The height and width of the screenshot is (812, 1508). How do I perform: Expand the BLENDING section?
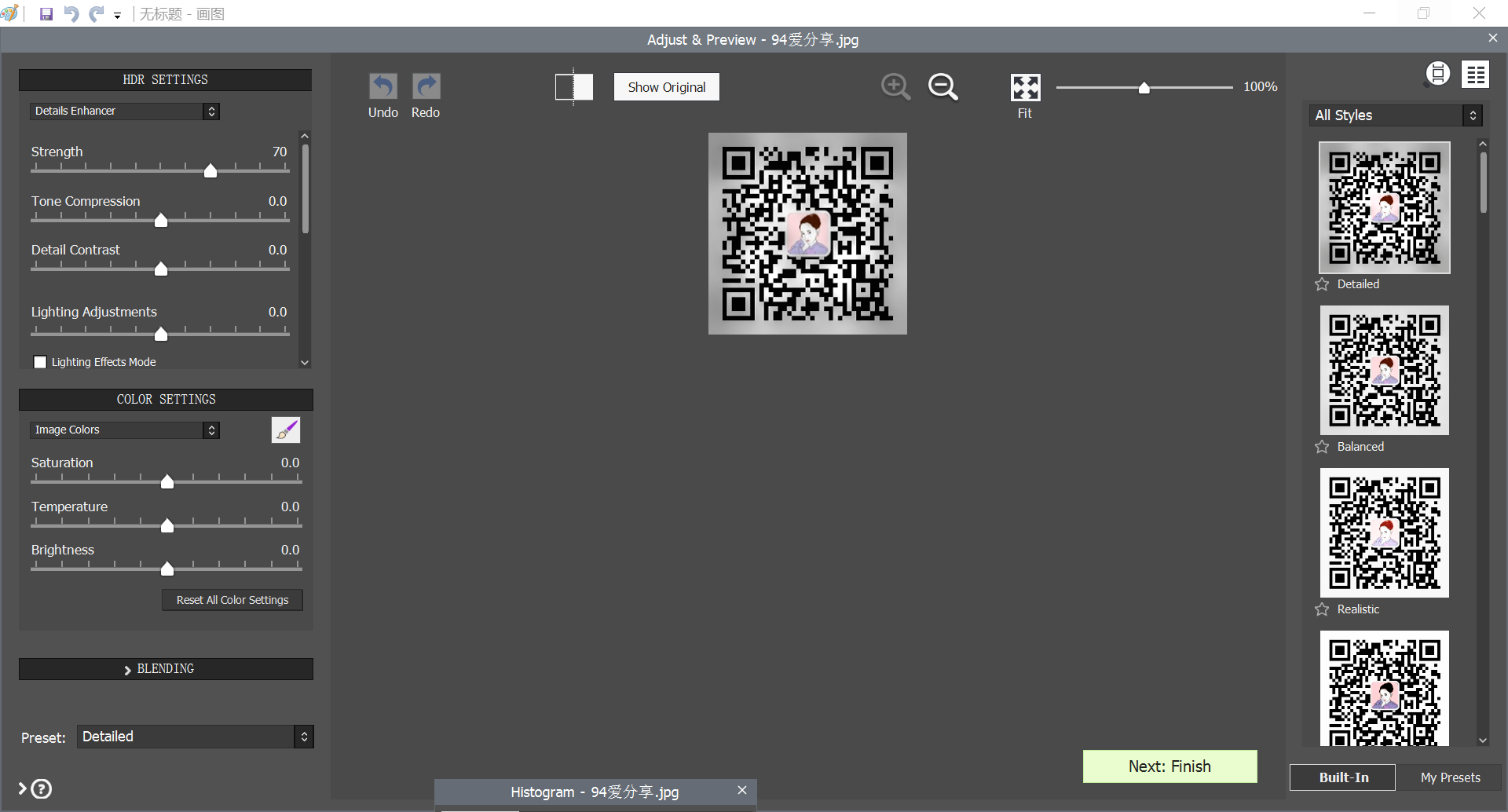point(166,669)
